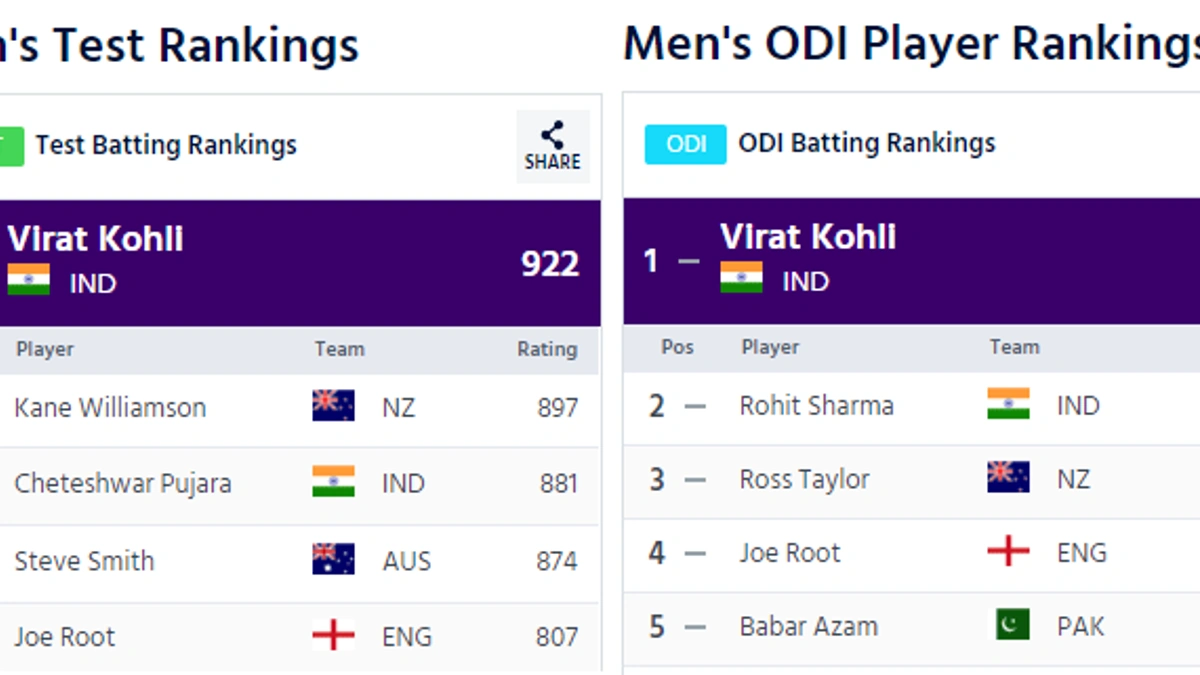The image size is (1200, 675).
Task: Click the Share icon button
Action: (552, 146)
